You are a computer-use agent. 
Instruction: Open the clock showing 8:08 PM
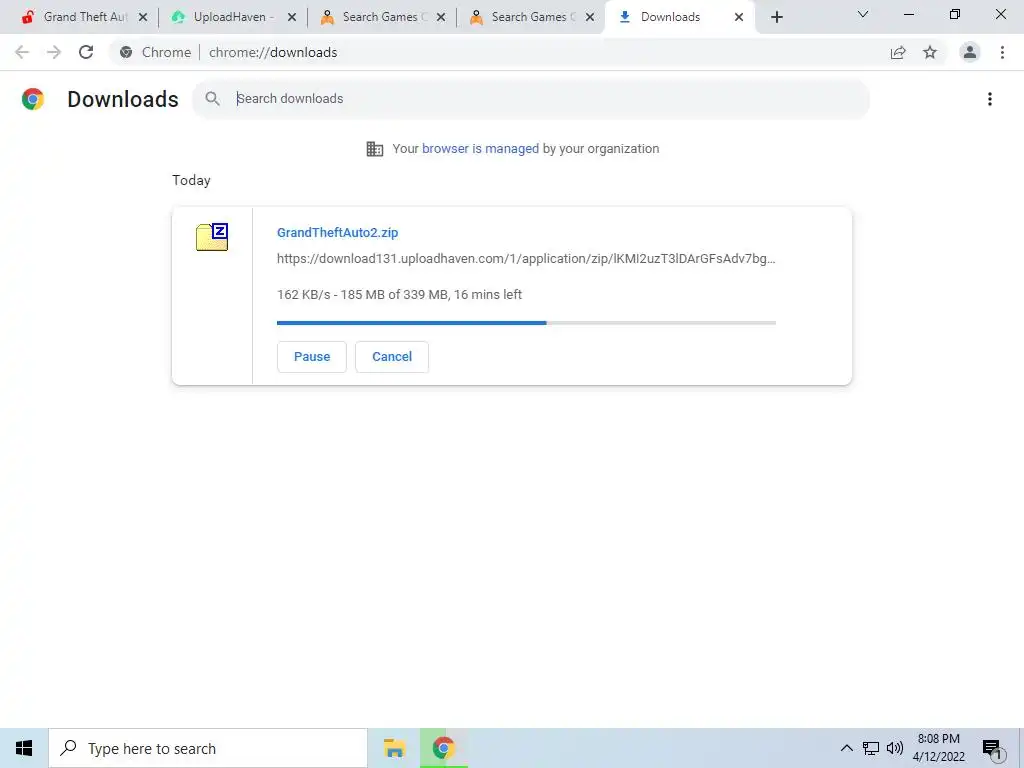coord(938,748)
